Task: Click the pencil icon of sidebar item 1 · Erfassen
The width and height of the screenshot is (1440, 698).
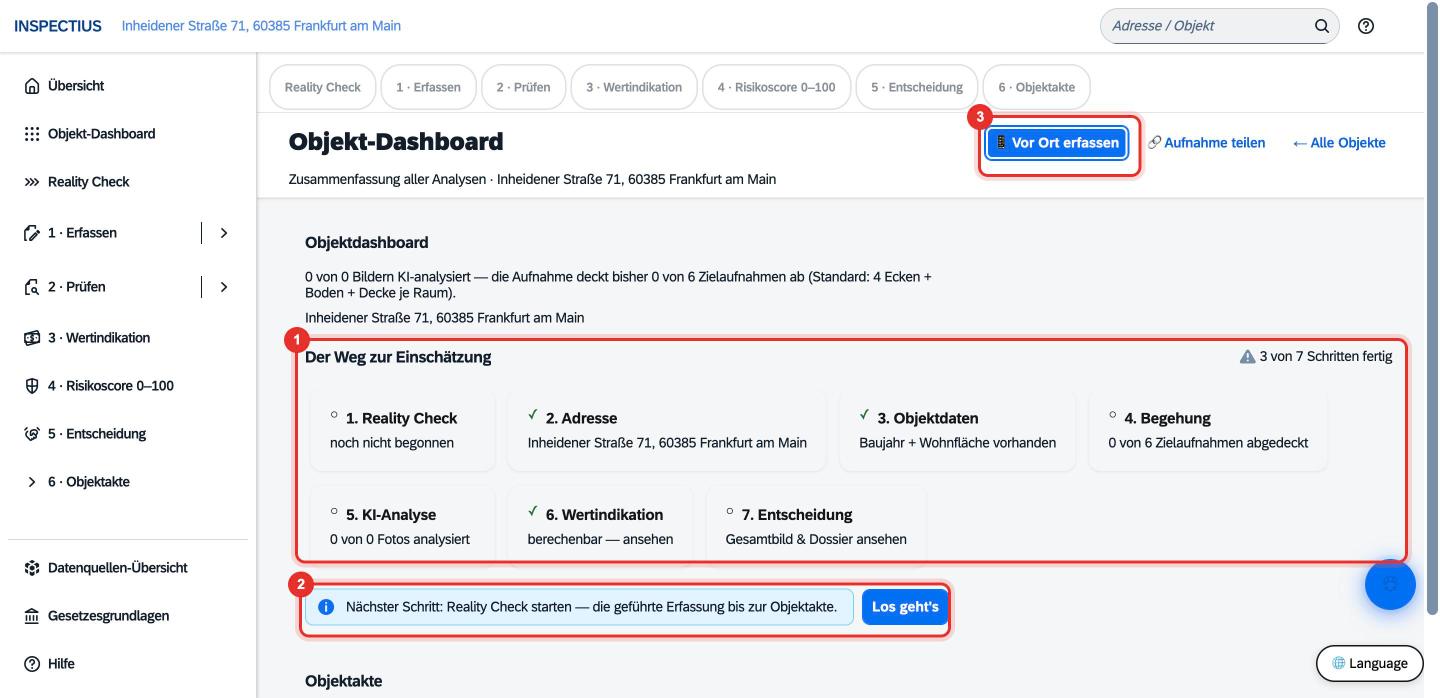Action: tap(31, 233)
